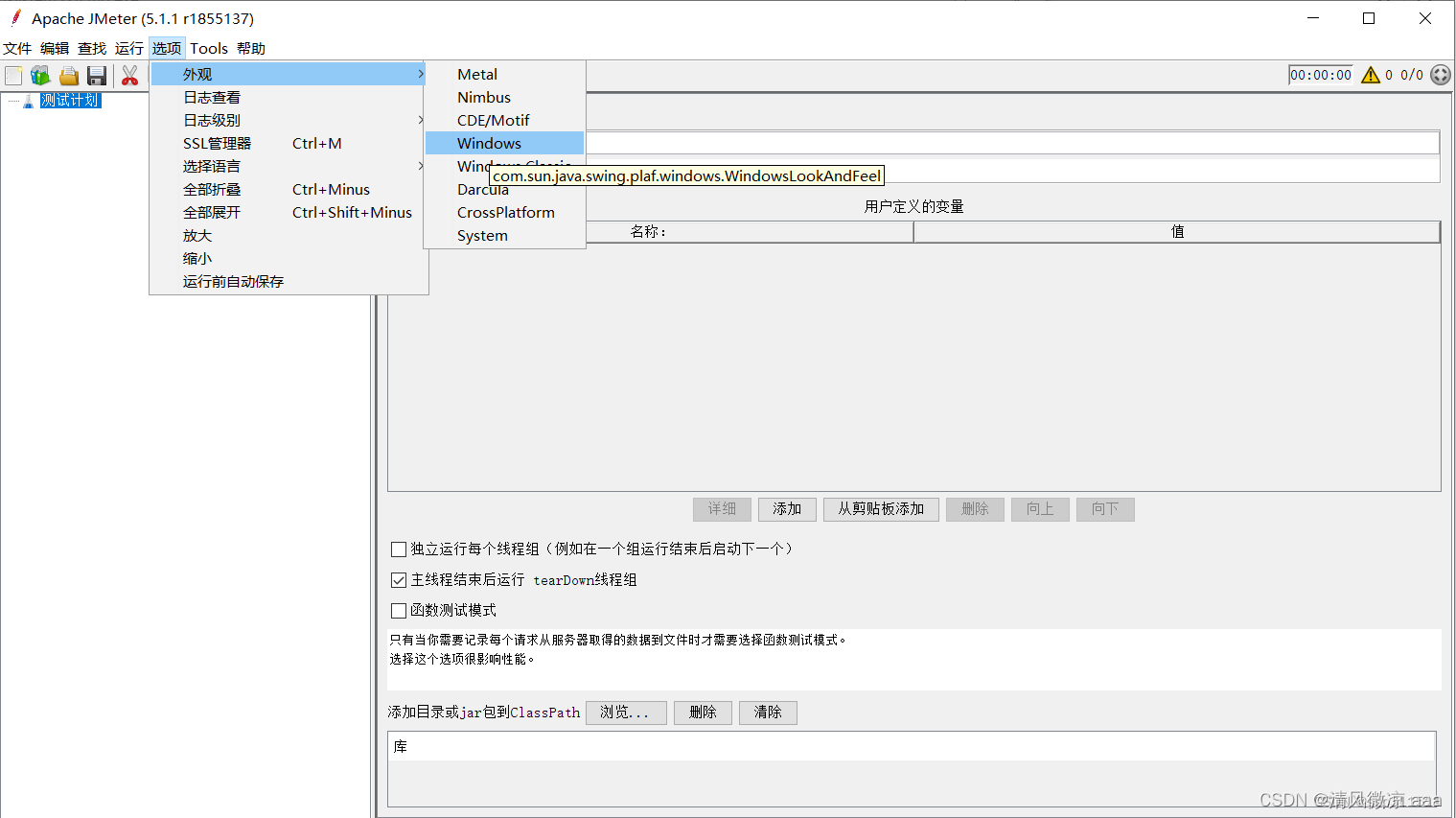1456x818 pixels.
Task: Click the remote engines status icon
Action: (x=1441, y=75)
